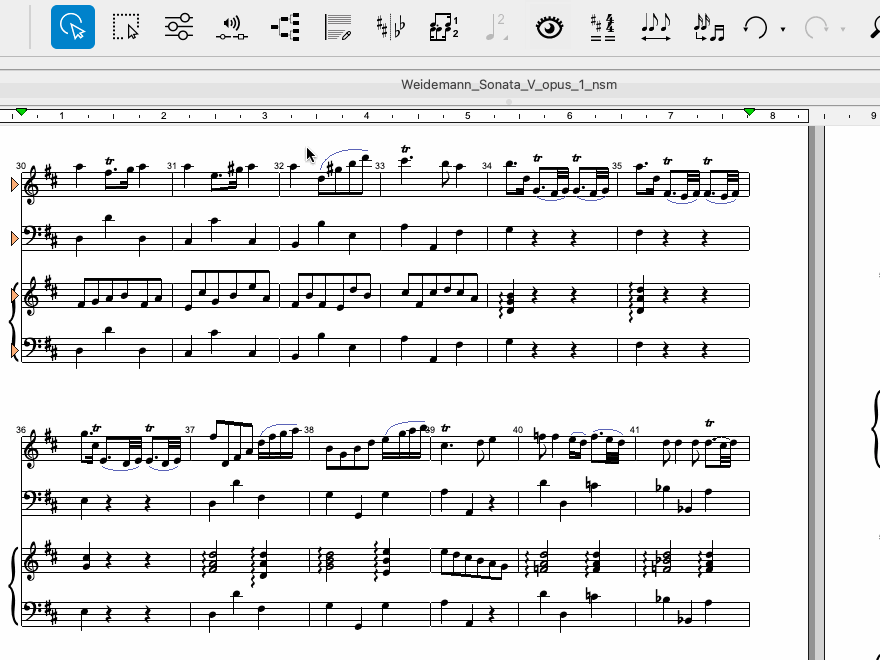This screenshot has width=880, height=660.
Task: Click the orange triangle beside the top treble staff
Action: 14,184
